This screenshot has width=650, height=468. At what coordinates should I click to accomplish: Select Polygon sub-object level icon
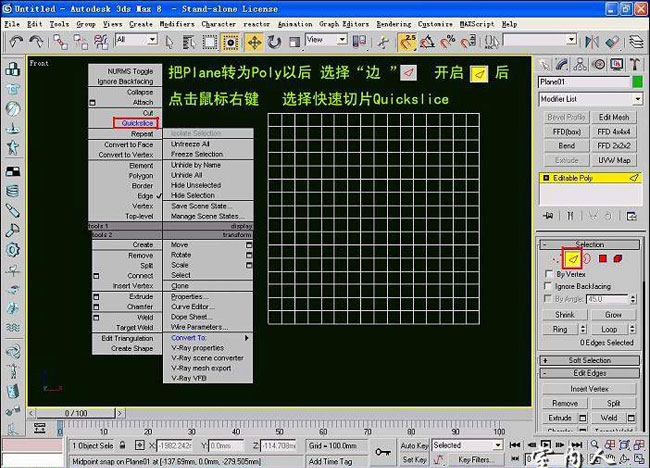pos(603,259)
